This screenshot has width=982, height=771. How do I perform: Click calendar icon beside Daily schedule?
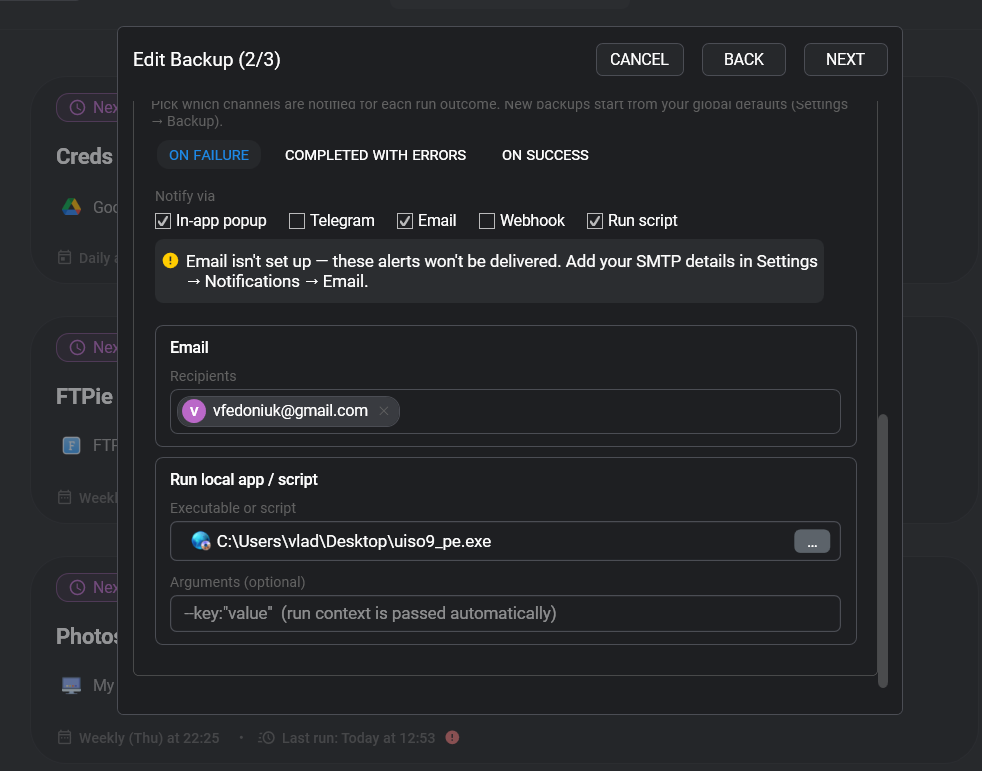click(x=65, y=257)
